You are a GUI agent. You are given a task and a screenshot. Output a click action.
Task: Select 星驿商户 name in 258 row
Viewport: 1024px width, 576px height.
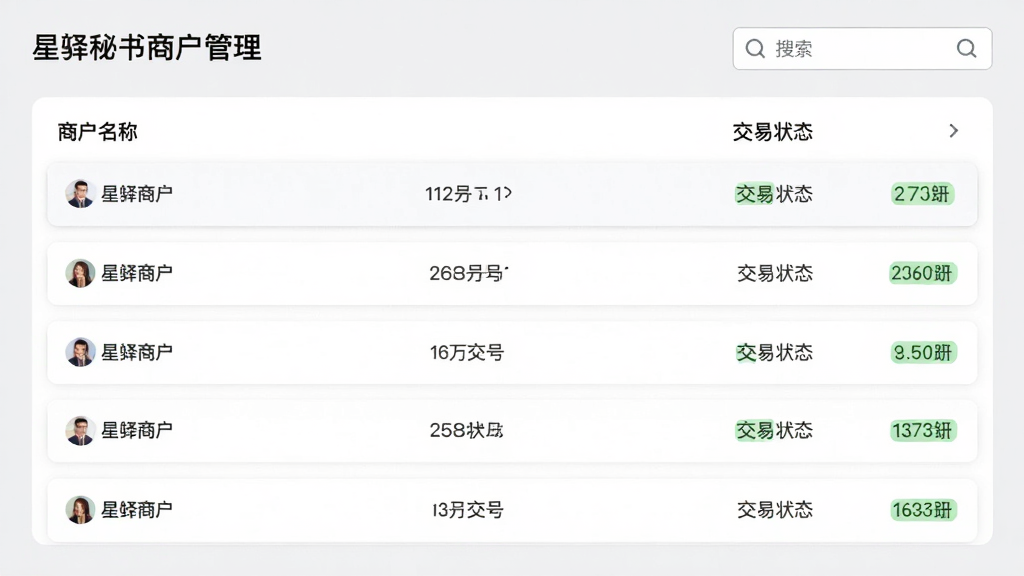136,430
